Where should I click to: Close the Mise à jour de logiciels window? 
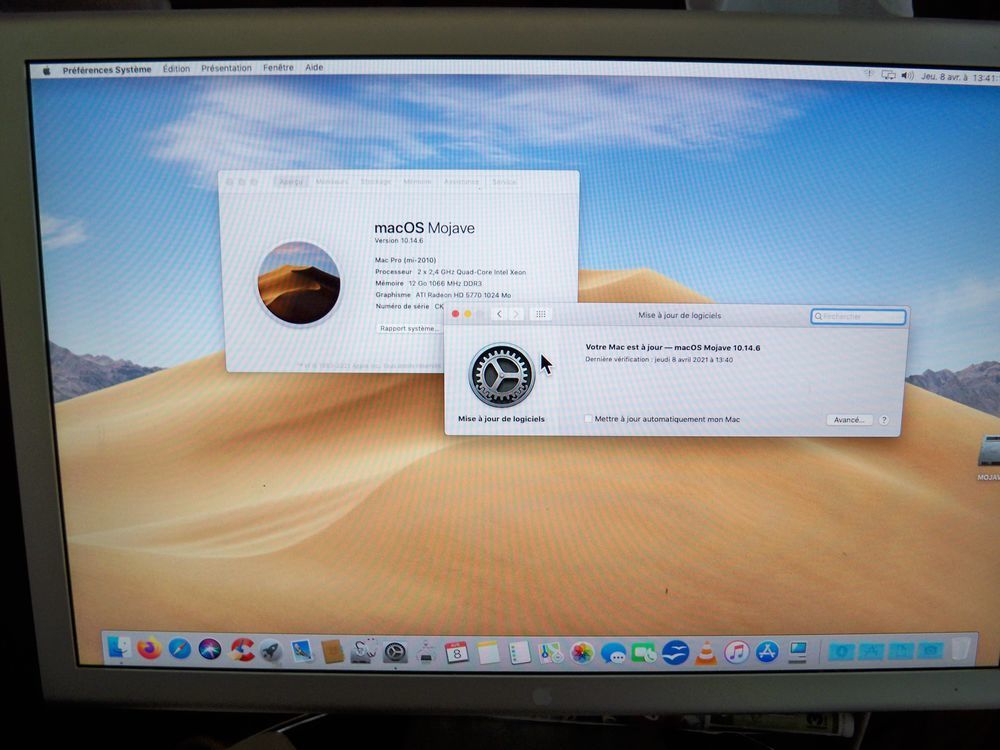[x=455, y=314]
